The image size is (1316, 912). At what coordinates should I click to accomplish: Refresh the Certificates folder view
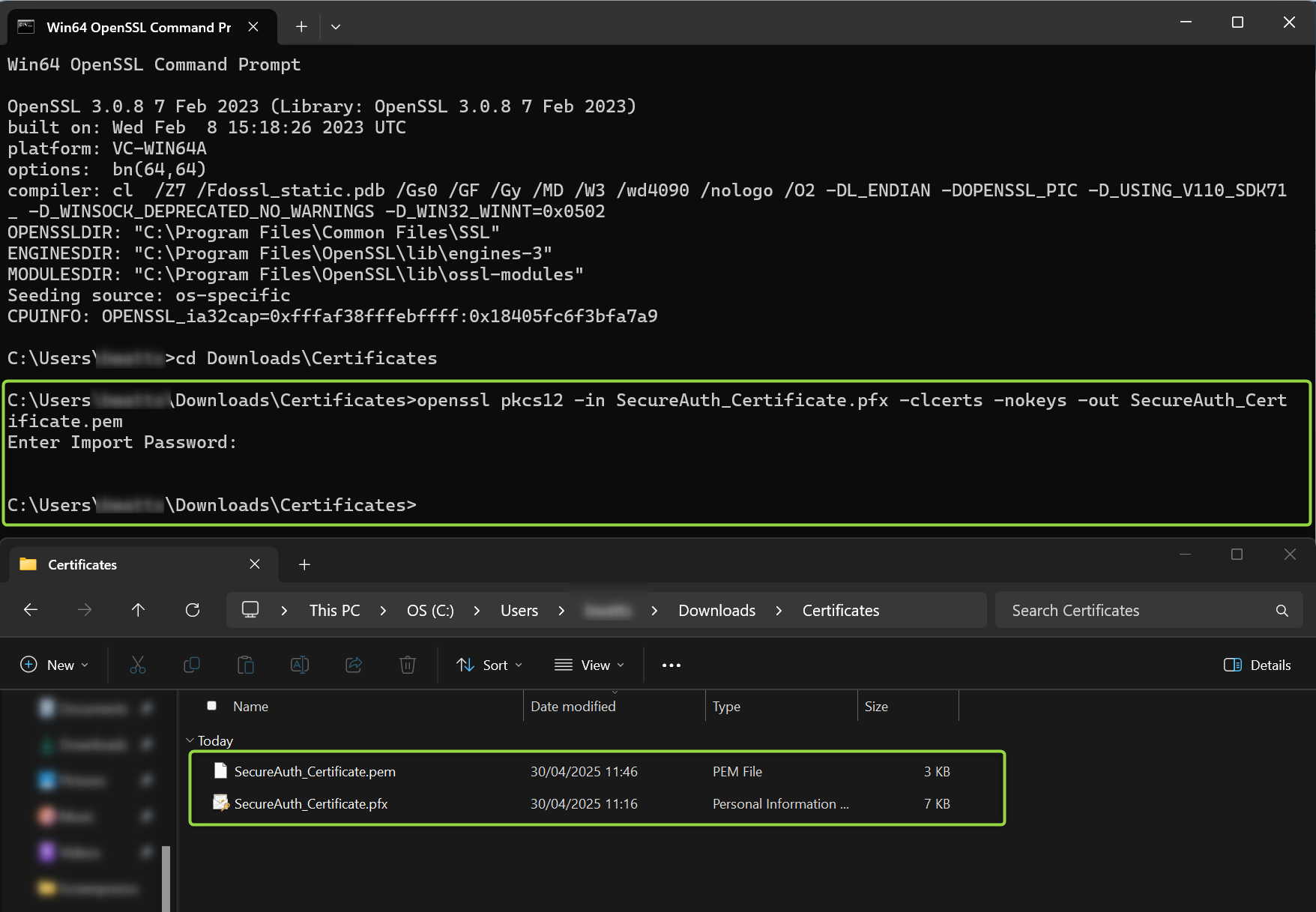click(193, 610)
